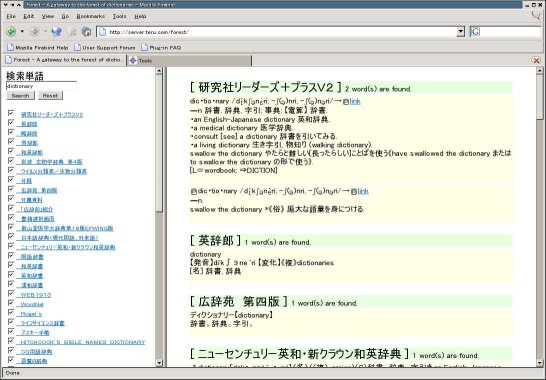Open User Support Forum bookmark

tap(105, 47)
